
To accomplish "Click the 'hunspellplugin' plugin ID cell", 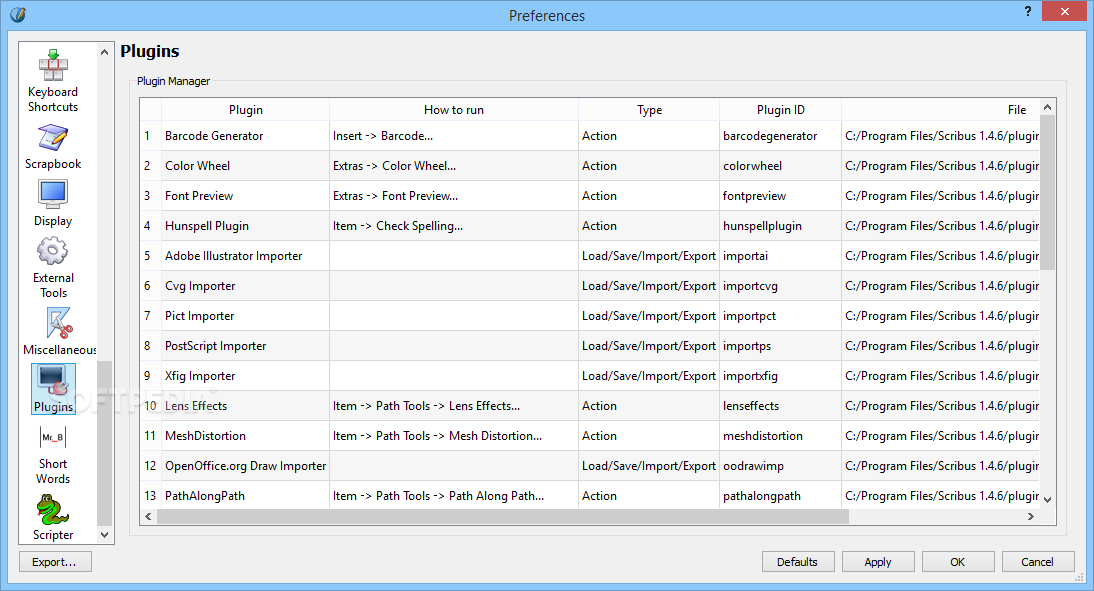I will [x=781, y=226].
